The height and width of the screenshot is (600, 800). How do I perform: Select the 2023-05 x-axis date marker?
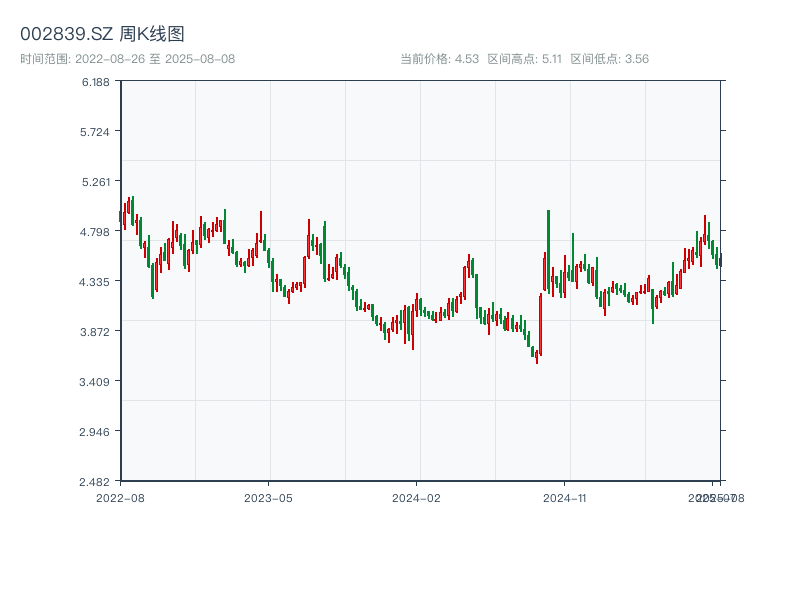269,497
